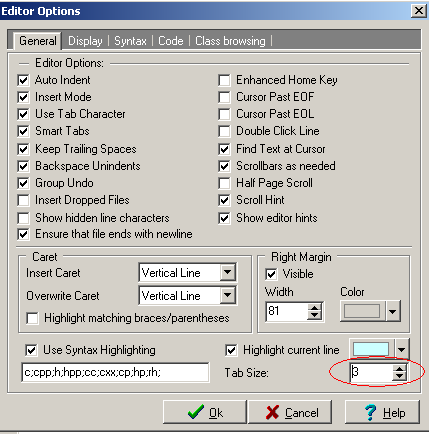Enable Half Page Scroll
Viewport: 429px width, 434px height.
224,183
